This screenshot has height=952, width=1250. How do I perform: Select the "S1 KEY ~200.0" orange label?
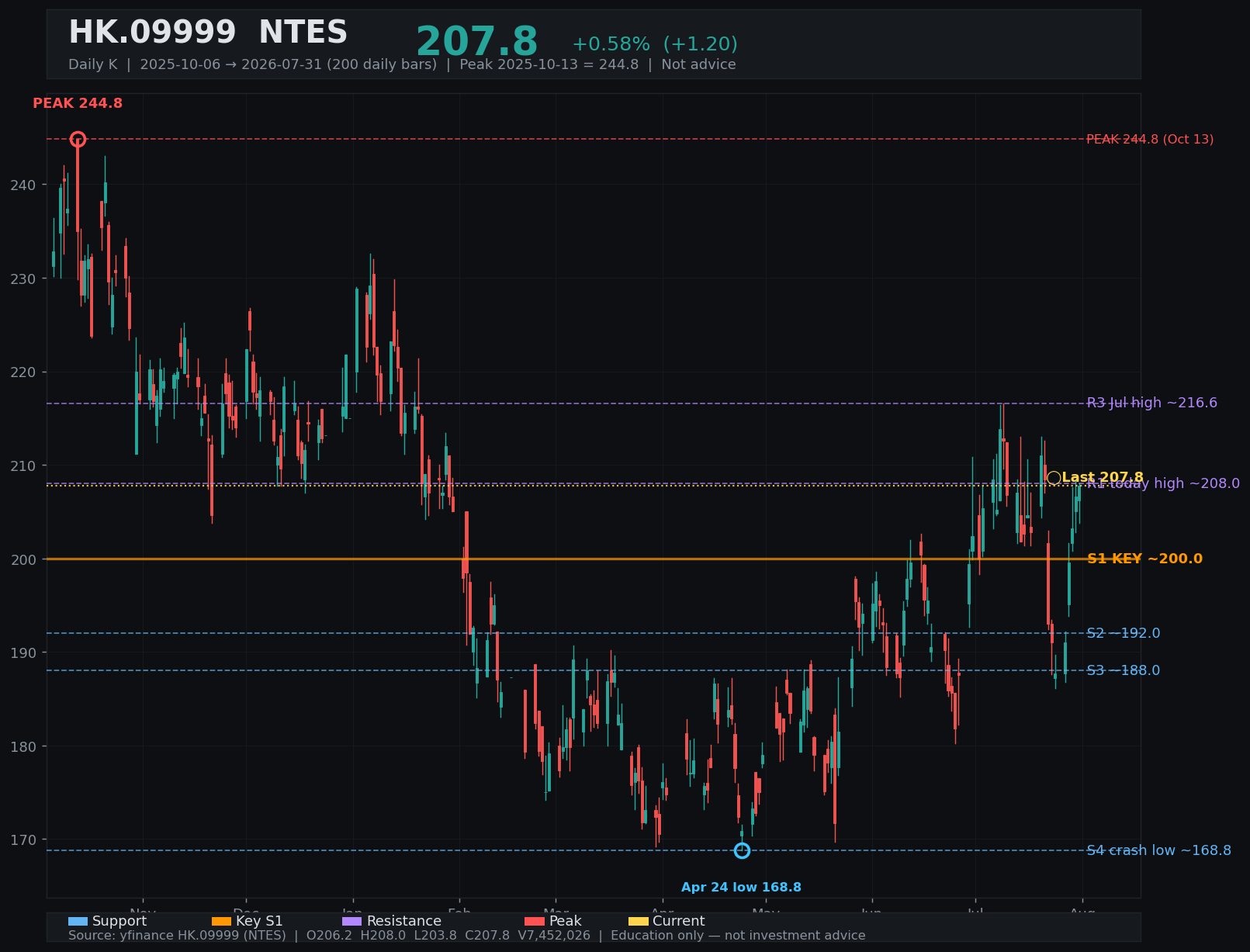click(1144, 559)
